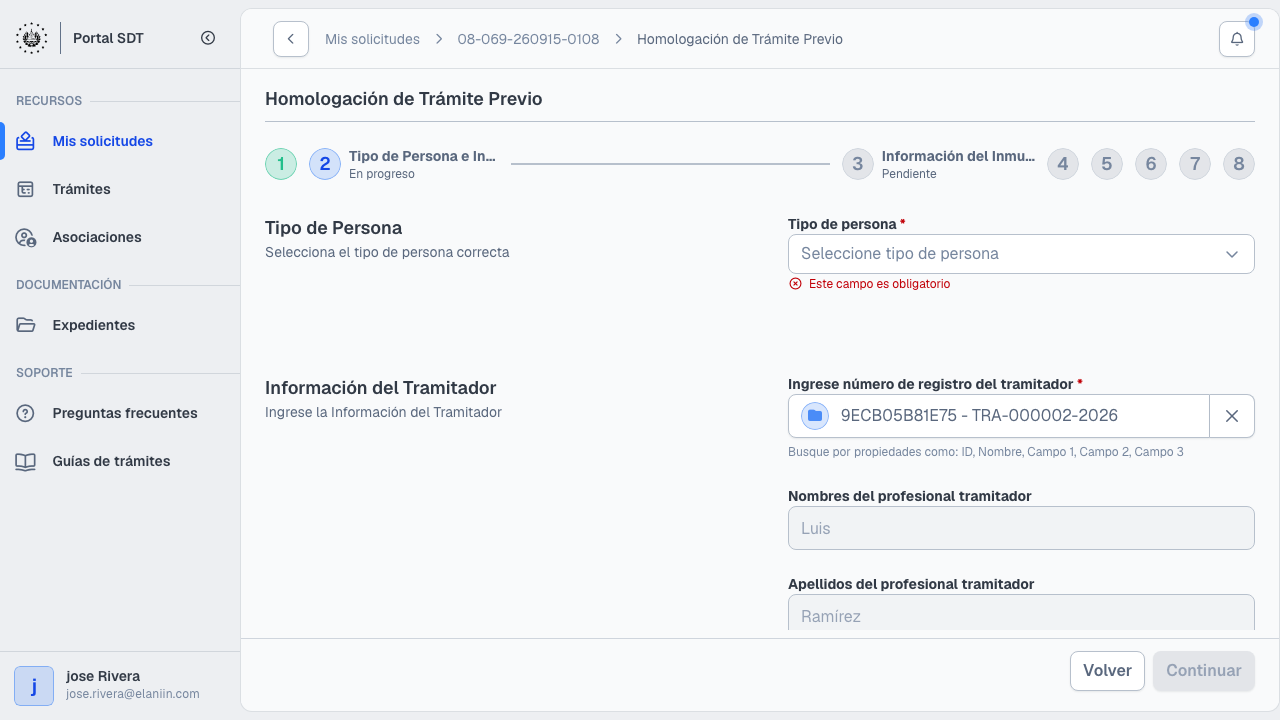Select step 2 Tipo de Persona
Screen dimensions: 1280x720
pyautogui.click(x=325, y=164)
